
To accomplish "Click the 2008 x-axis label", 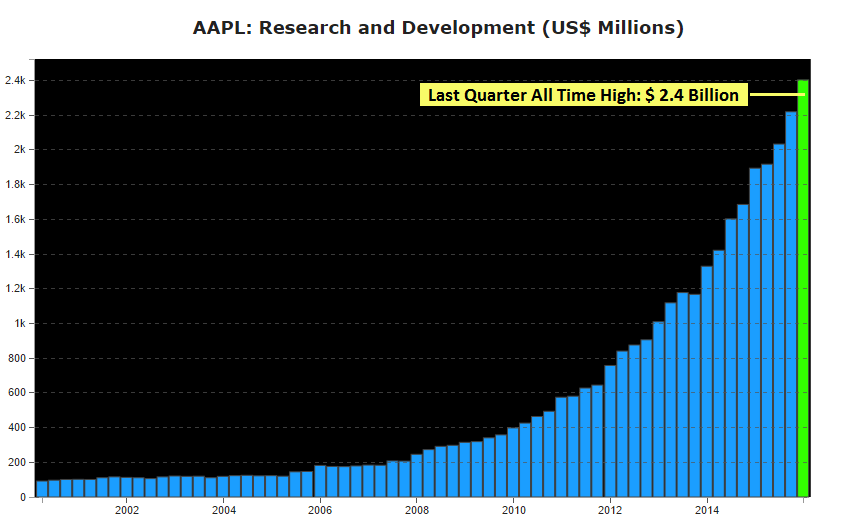I will [417, 510].
